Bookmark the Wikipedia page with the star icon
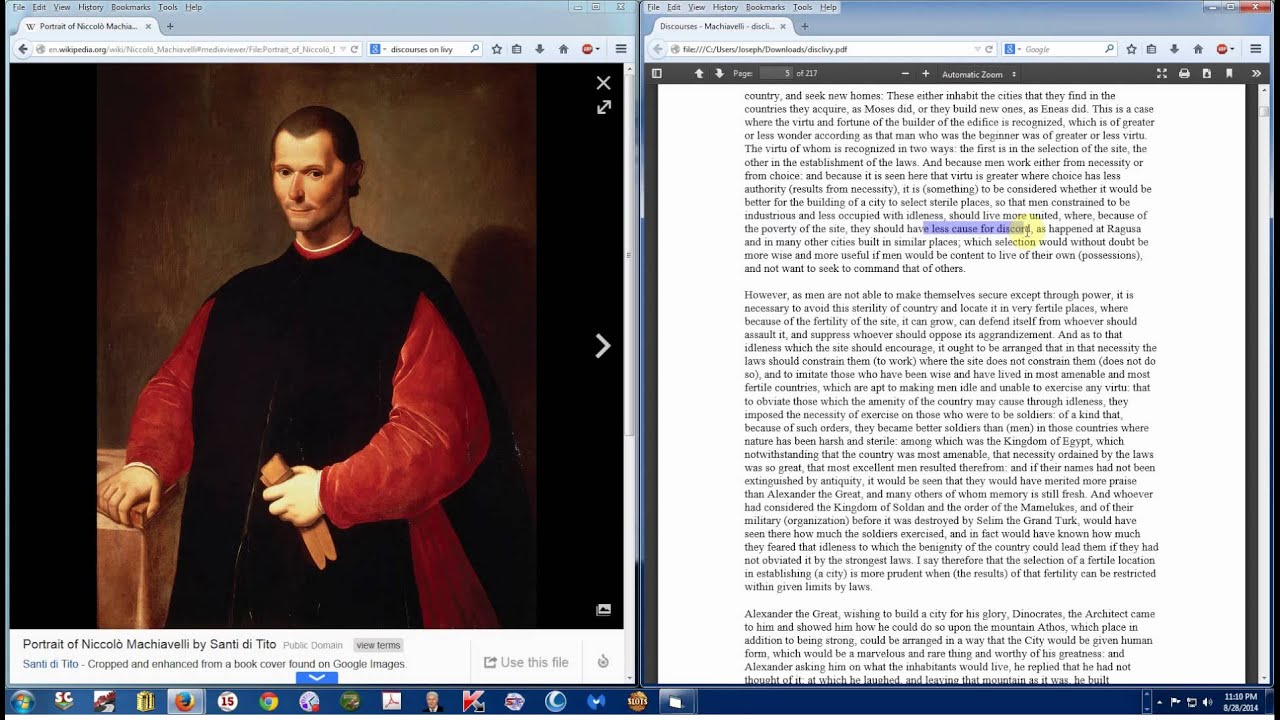Image resolution: width=1280 pixels, height=720 pixels. pyautogui.click(x=496, y=48)
